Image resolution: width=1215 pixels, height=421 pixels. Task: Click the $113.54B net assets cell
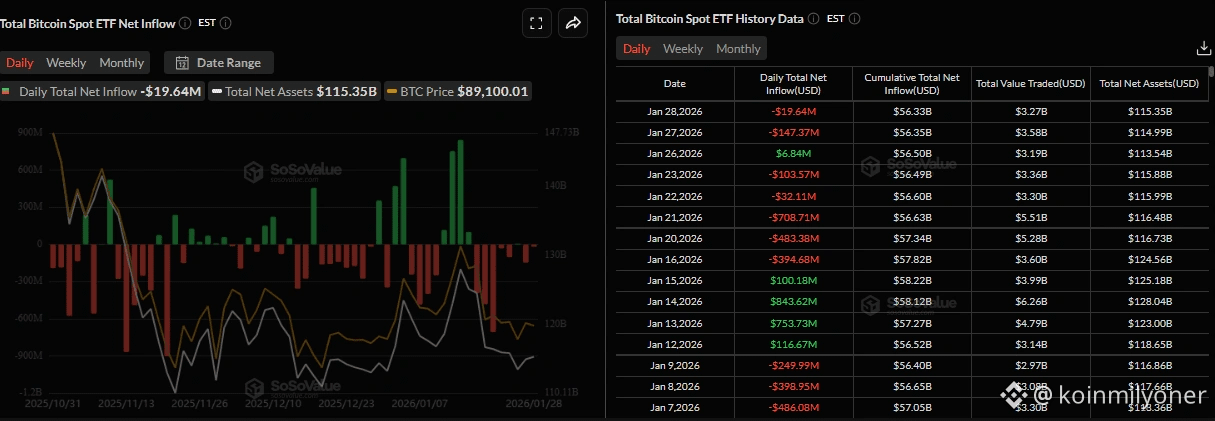coord(1150,153)
